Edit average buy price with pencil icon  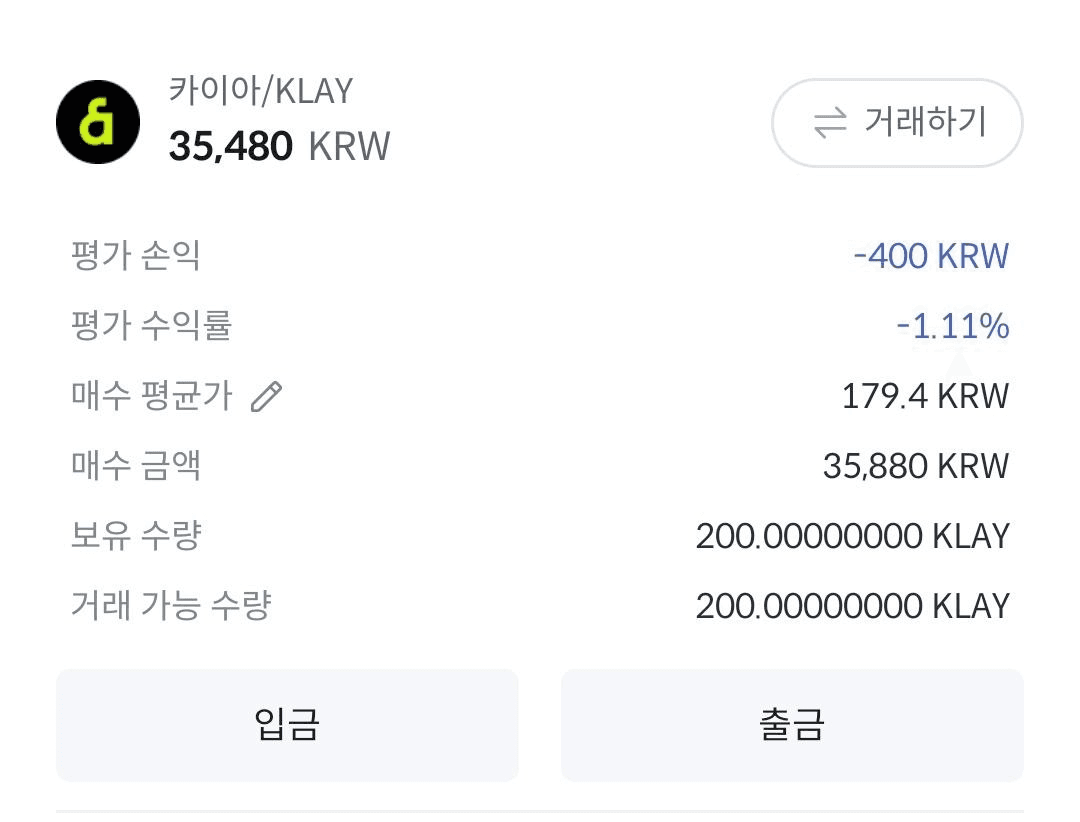pyautogui.click(x=267, y=396)
